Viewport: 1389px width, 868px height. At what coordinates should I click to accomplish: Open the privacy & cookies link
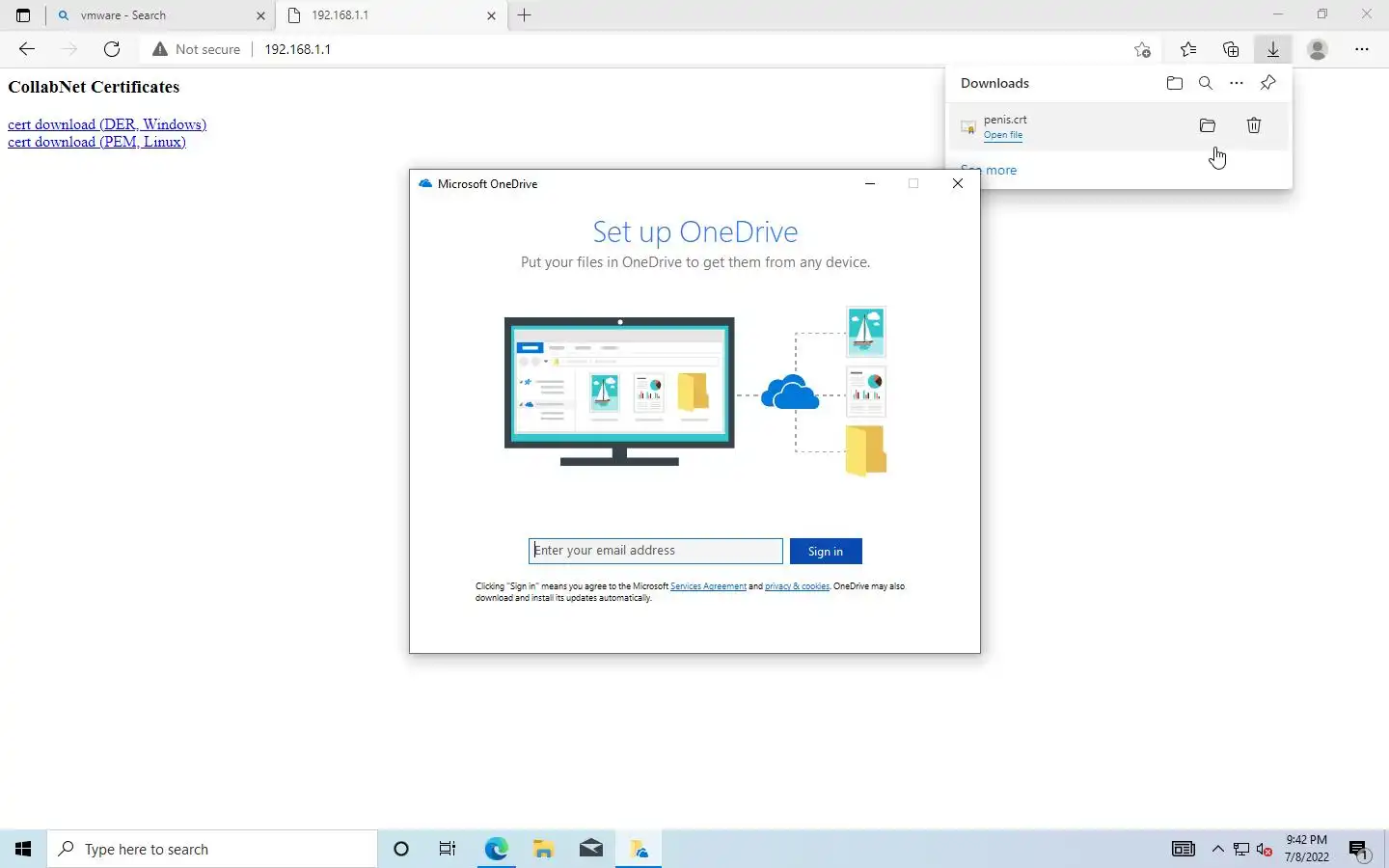tap(797, 586)
